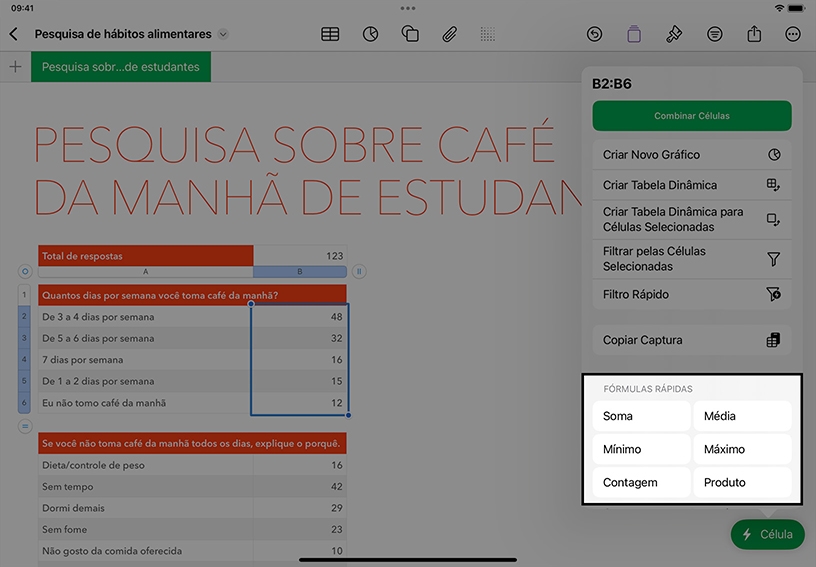Select cell "Dieta/controle de peso"
Screen dimensions: 816x567
point(146,465)
